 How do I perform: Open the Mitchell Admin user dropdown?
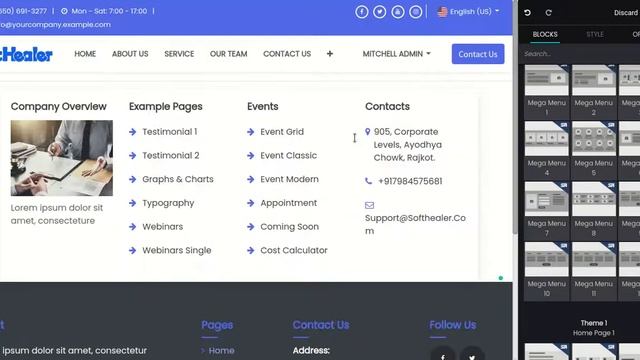pyautogui.click(x=396, y=54)
